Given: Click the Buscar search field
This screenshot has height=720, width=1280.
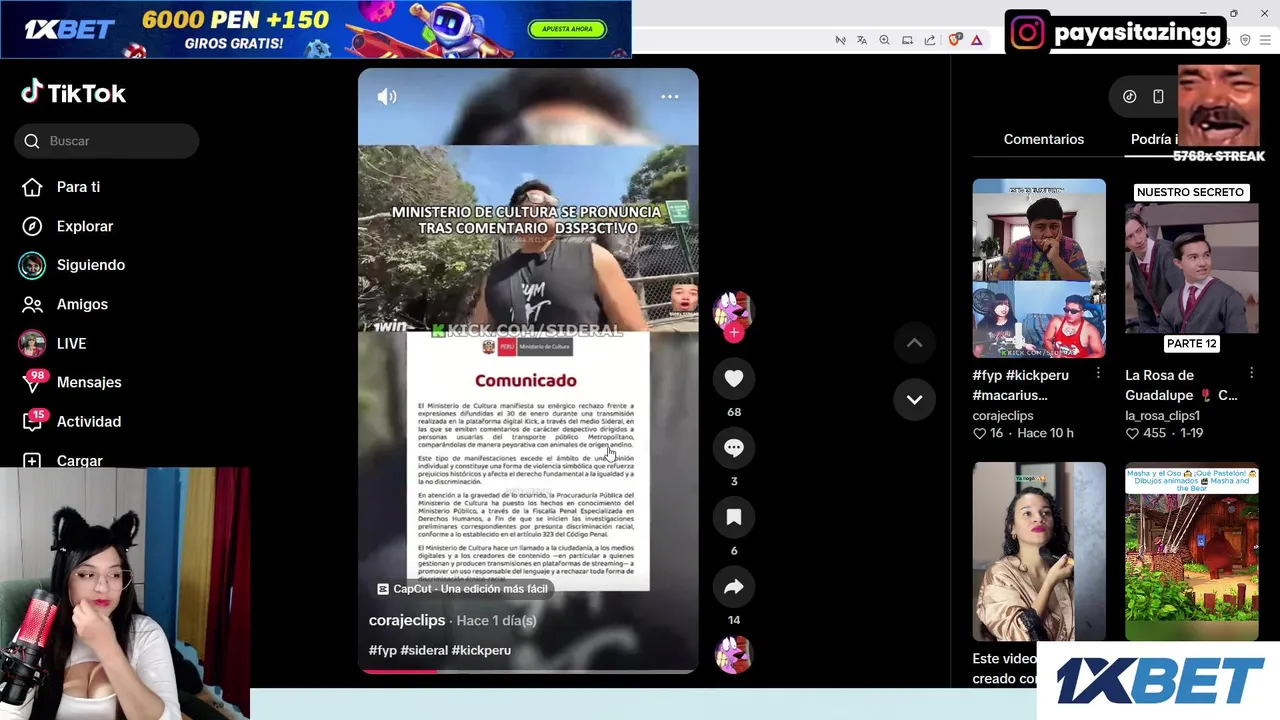Looking at the screenshot, I should pyautogui.click(x=107, y=141).
